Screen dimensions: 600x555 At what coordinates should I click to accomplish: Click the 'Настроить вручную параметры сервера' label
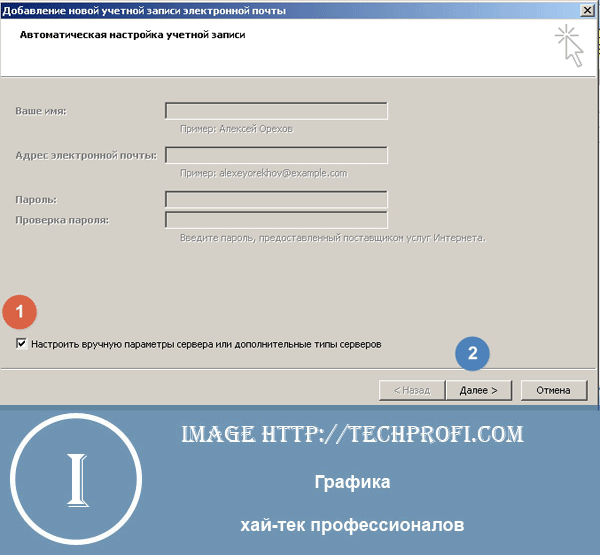tap(206, 344)
